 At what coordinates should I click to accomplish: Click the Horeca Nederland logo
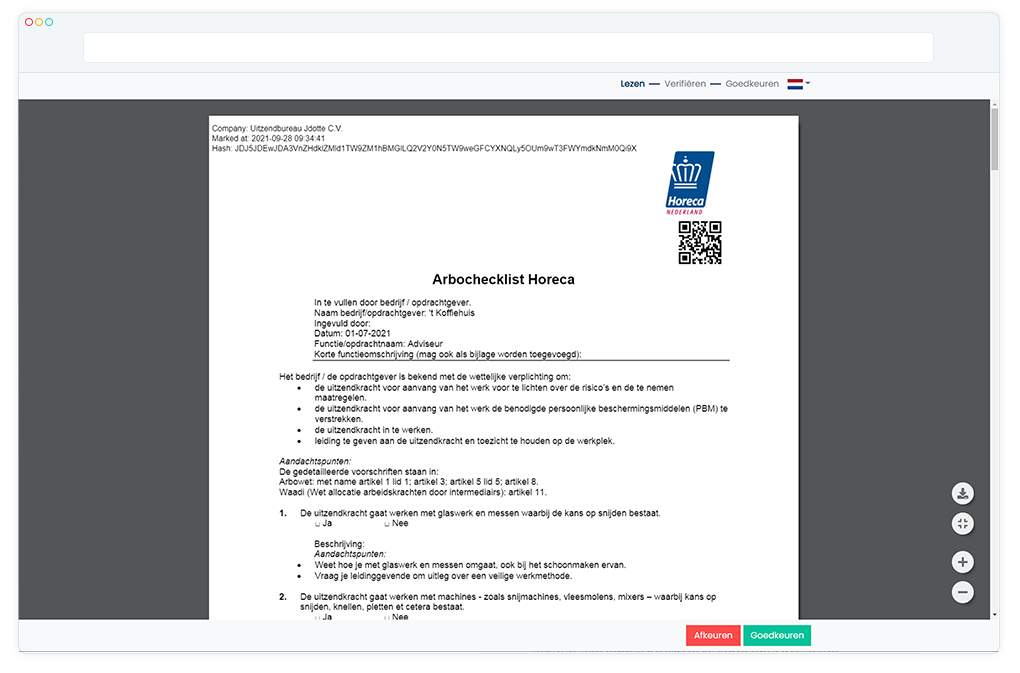click(x=690, y=183)
